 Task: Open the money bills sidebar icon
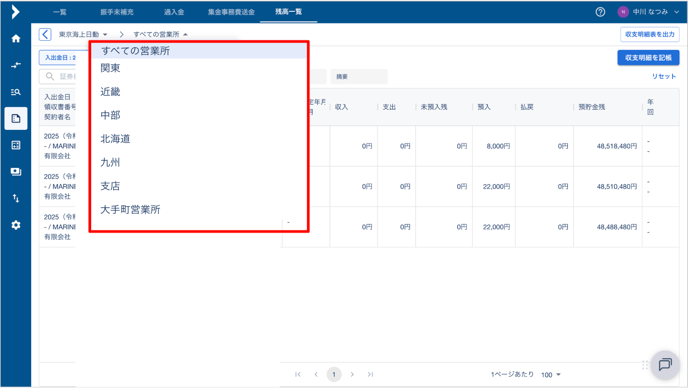(16, 172)
